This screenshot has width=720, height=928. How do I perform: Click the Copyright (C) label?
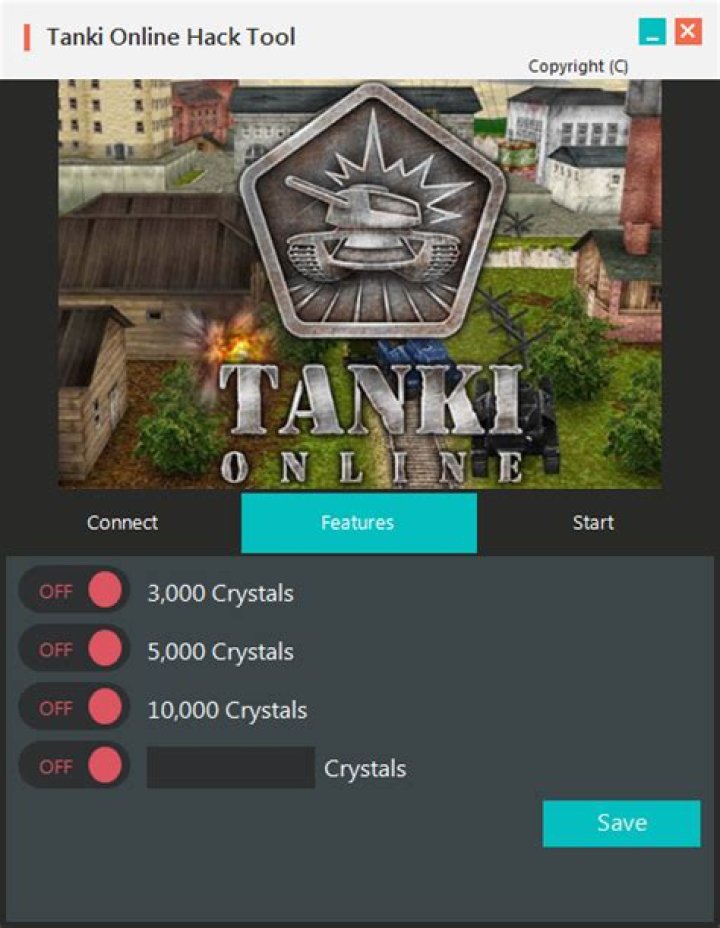(x=578, y=66)
